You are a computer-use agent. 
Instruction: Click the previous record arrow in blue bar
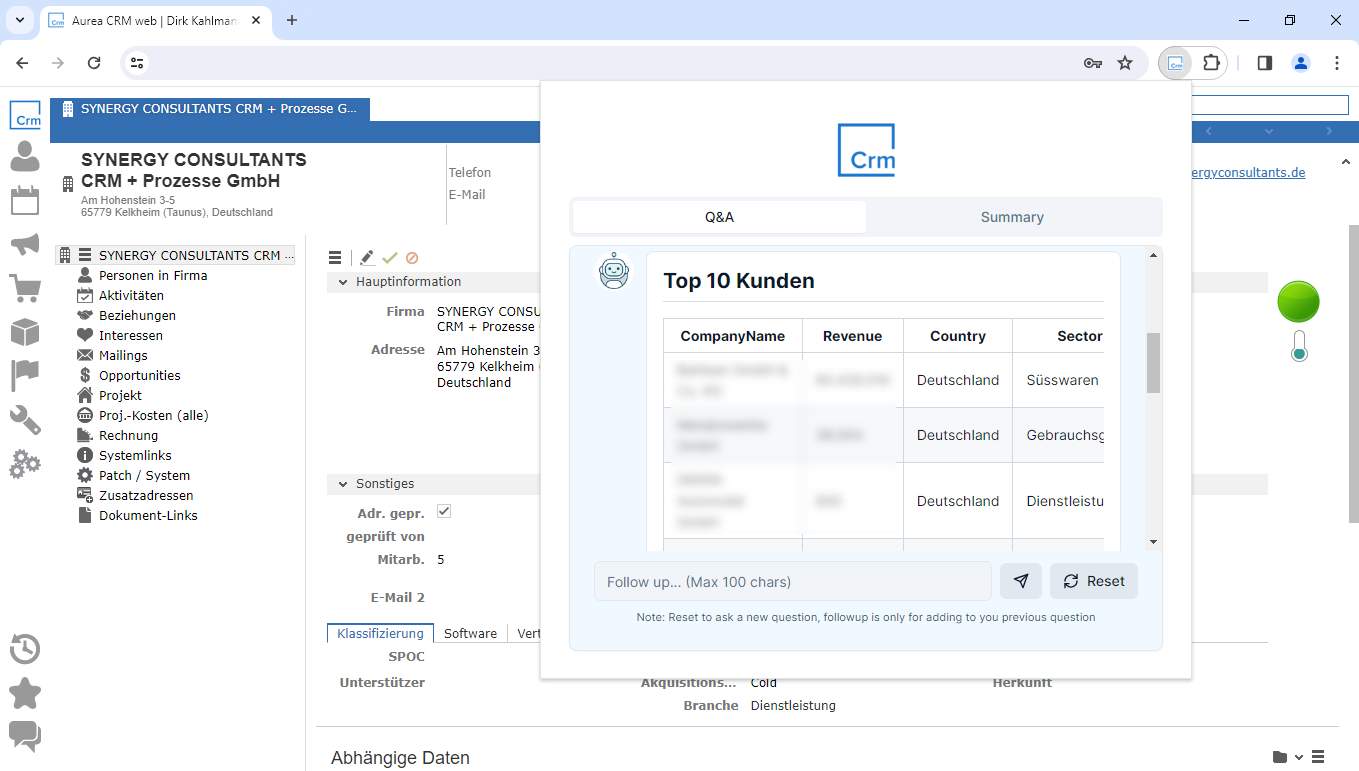[x=1209, y=132]
